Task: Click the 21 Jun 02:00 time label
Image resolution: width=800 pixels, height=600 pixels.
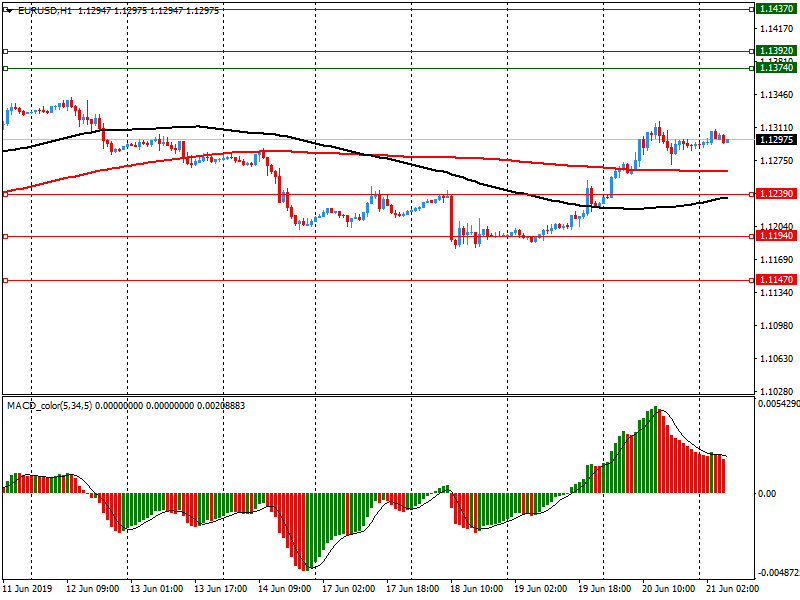Action: pos(732,589)
